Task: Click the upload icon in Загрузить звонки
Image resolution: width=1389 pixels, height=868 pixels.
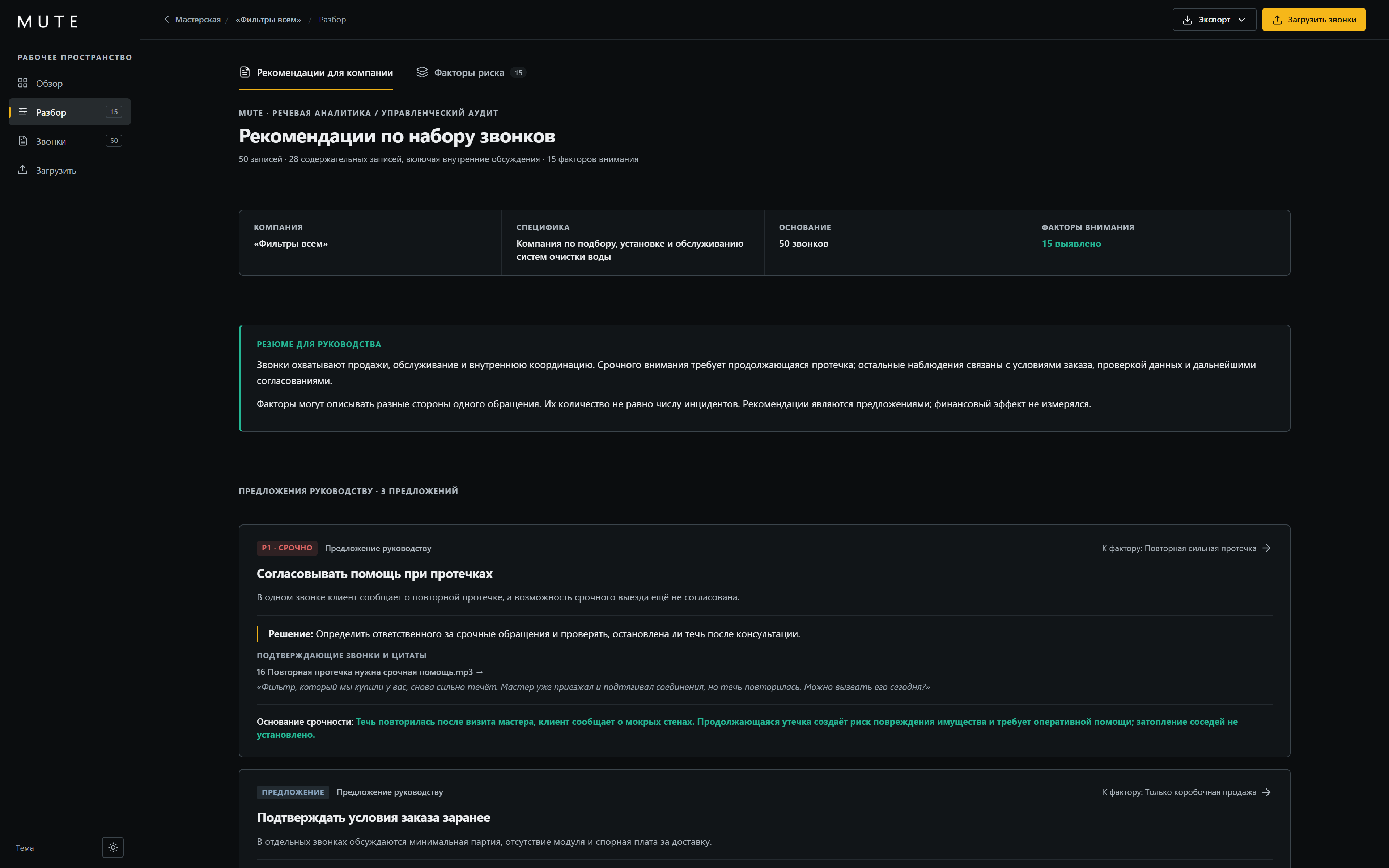Action: point(1277,20)
